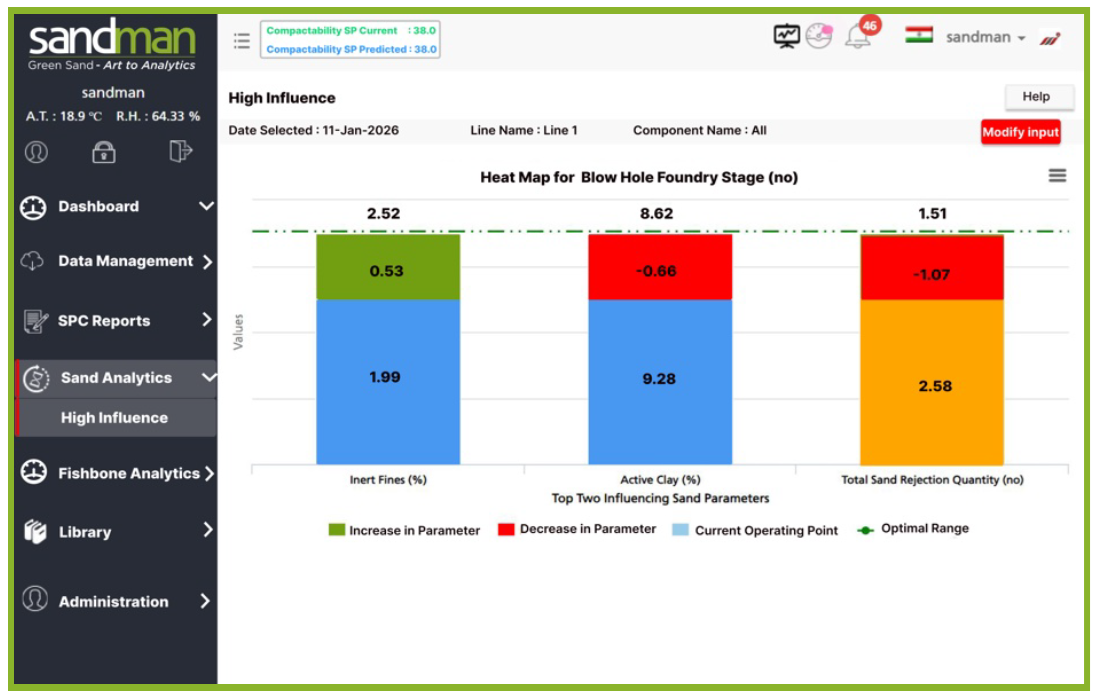
Task: Click Compactability SP Predicted : 38.0 text
Action: point(351,49)
